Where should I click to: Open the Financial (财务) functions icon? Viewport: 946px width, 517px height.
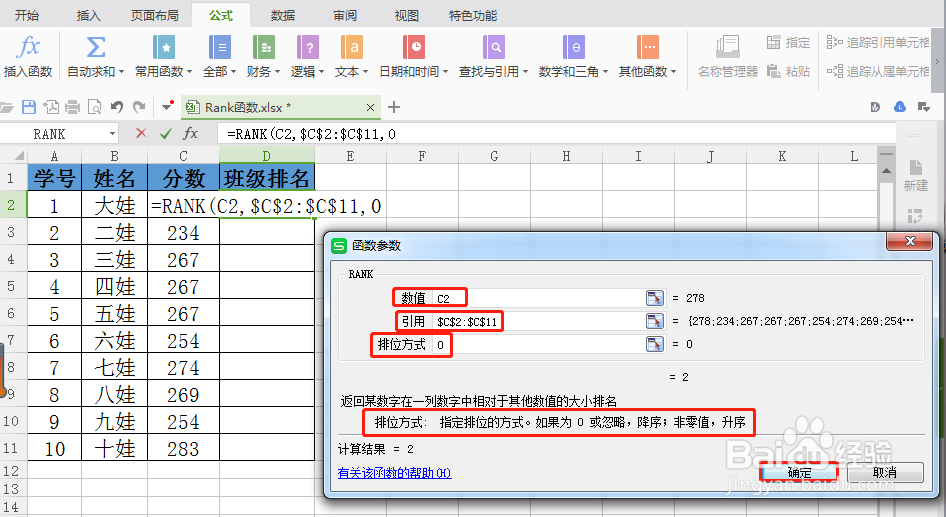[264, 47]
